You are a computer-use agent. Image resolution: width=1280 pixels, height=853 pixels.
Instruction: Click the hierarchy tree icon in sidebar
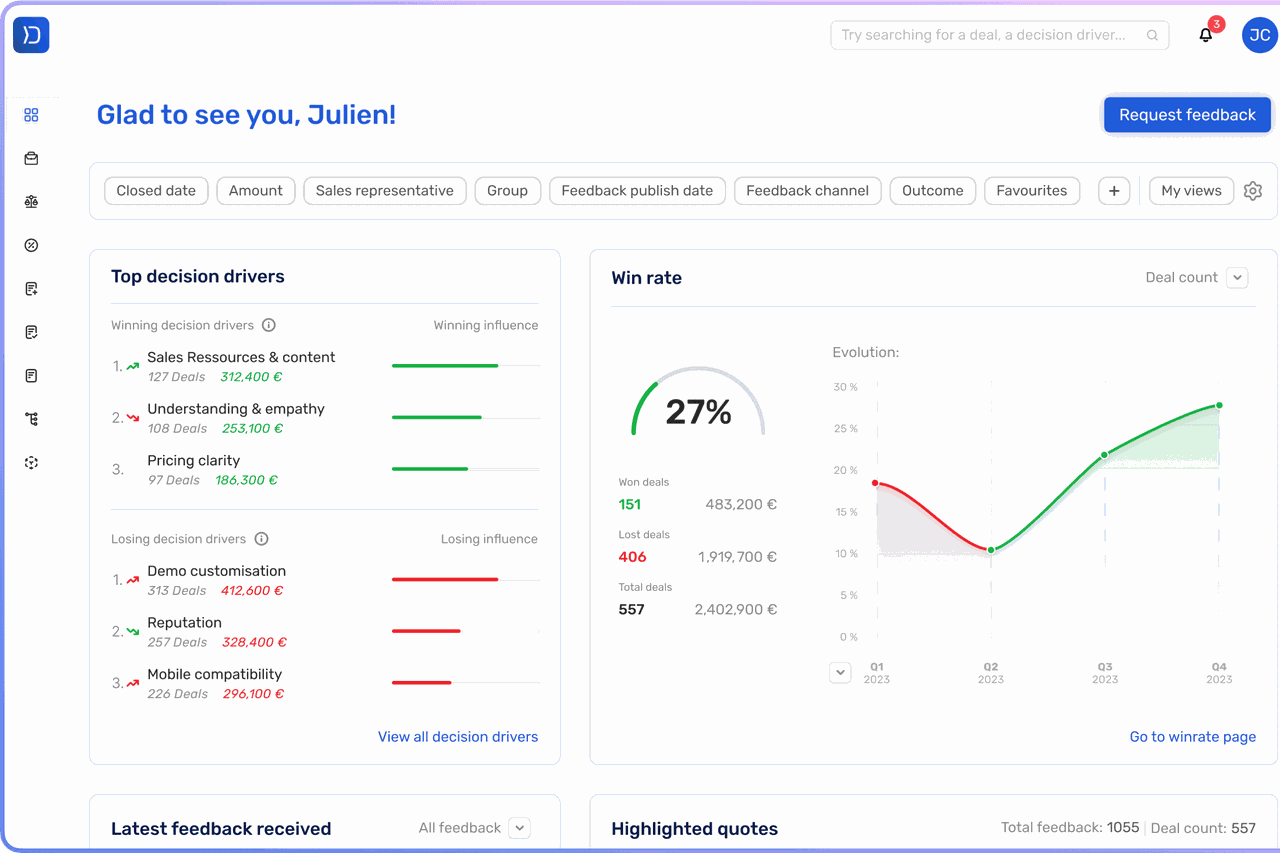[x=31, y=420]
